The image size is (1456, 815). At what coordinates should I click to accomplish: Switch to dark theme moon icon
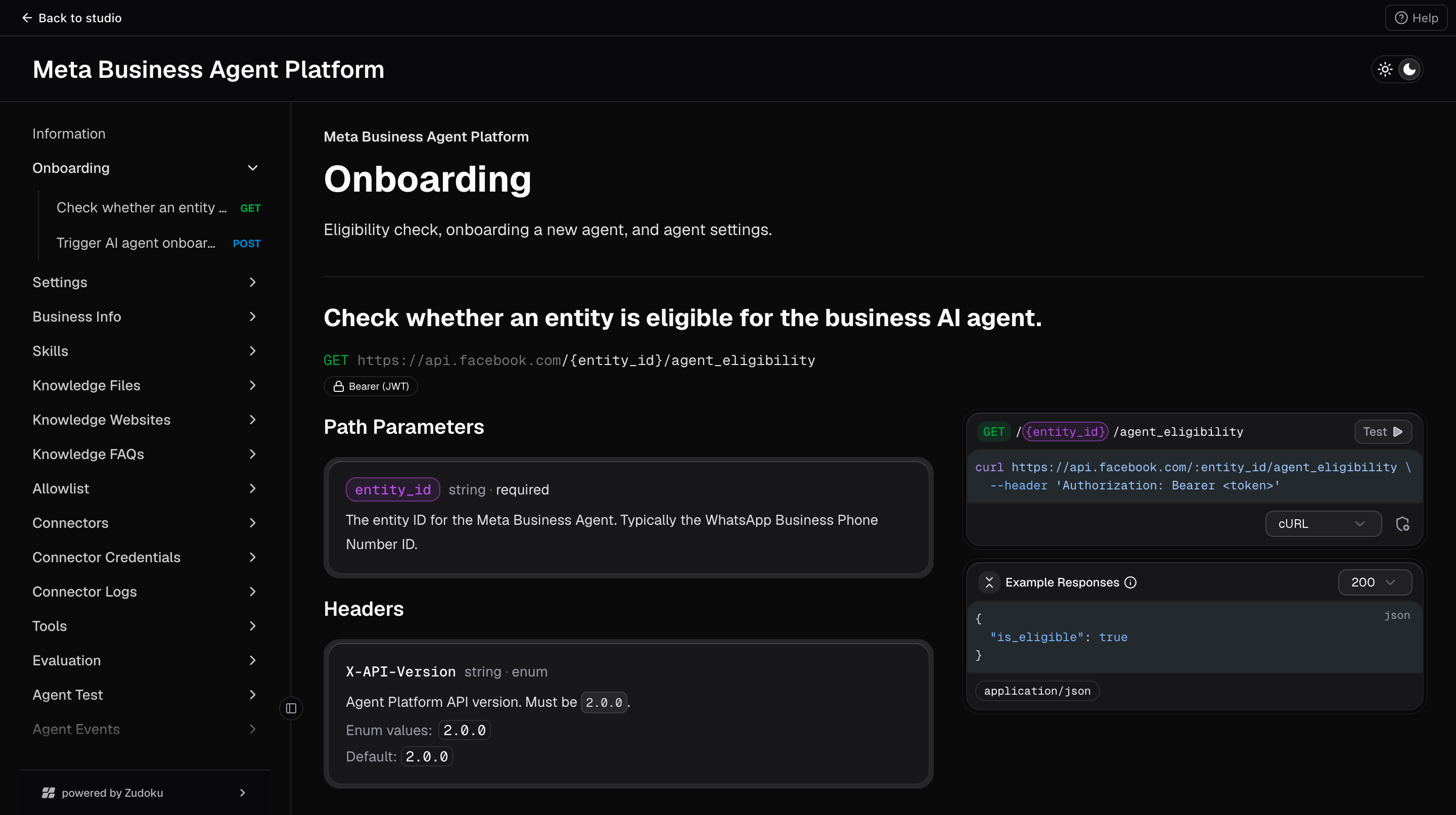click(x=1409, y=70)
